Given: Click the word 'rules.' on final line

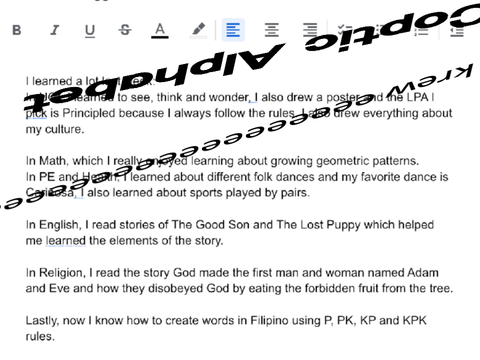Looking at the screenshot, I should (x=40, y=336).
